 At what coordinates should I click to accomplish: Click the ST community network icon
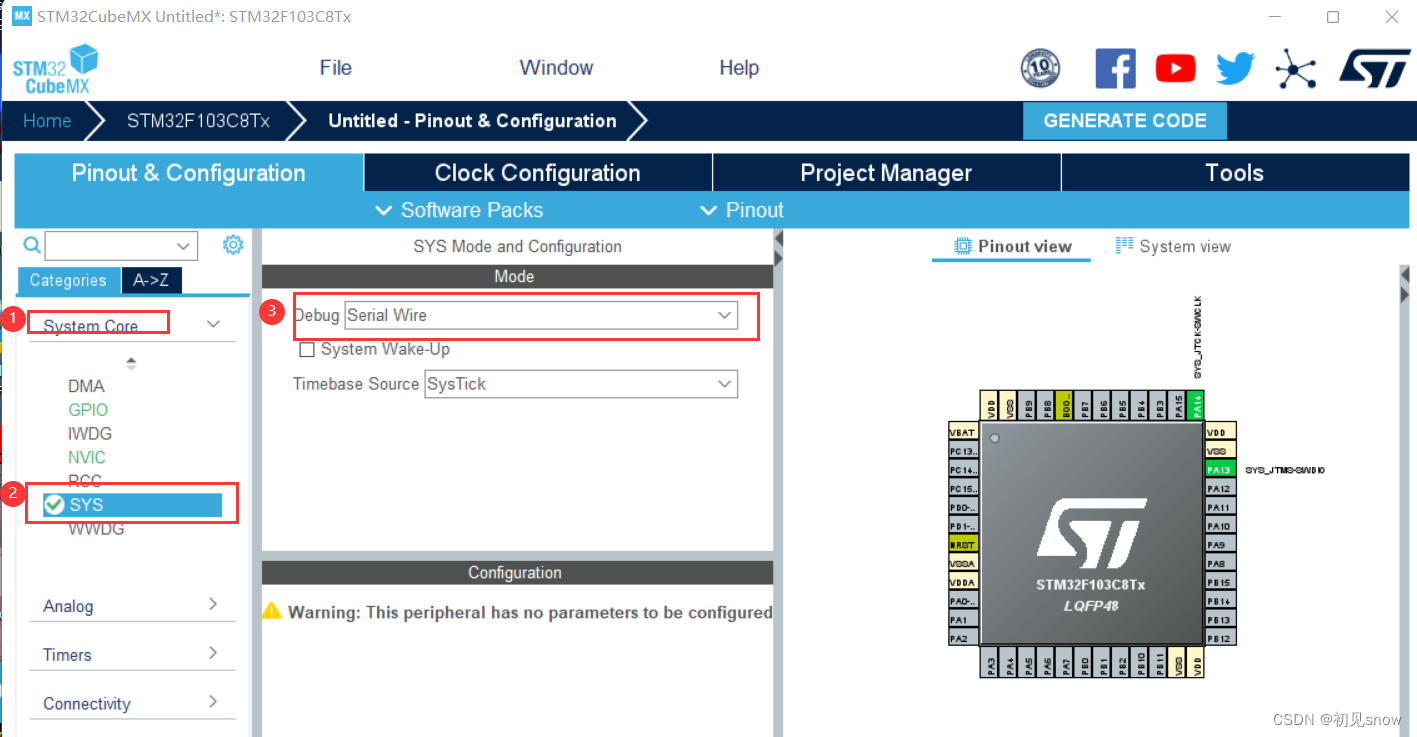click(1296, 68)
